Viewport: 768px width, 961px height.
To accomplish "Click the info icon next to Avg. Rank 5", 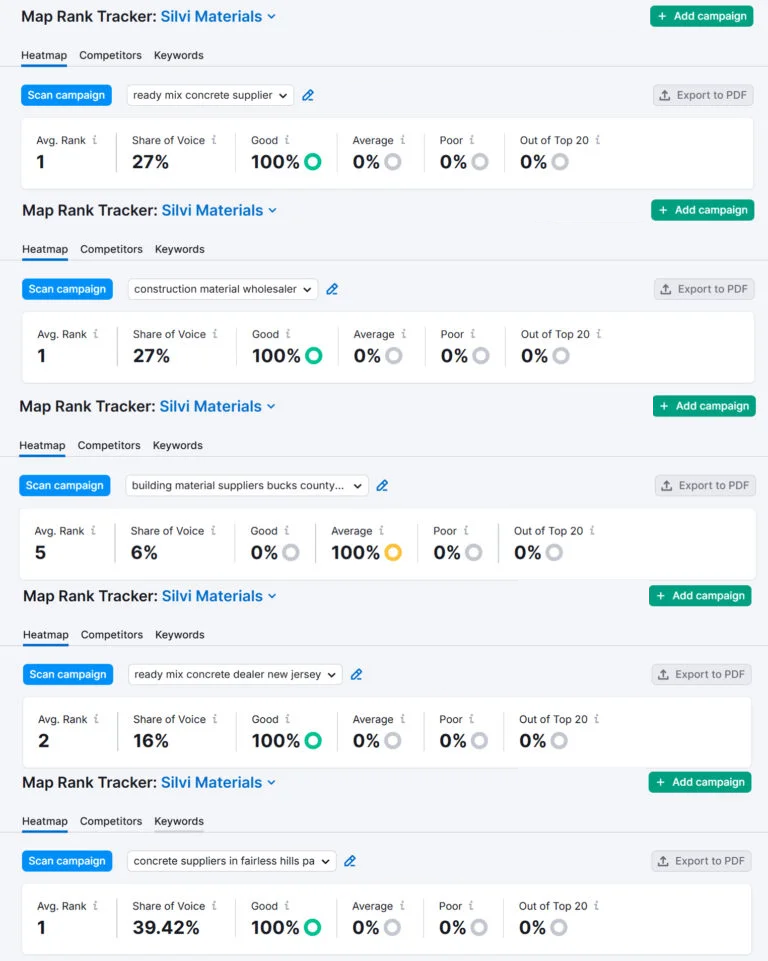I will 93,531.
